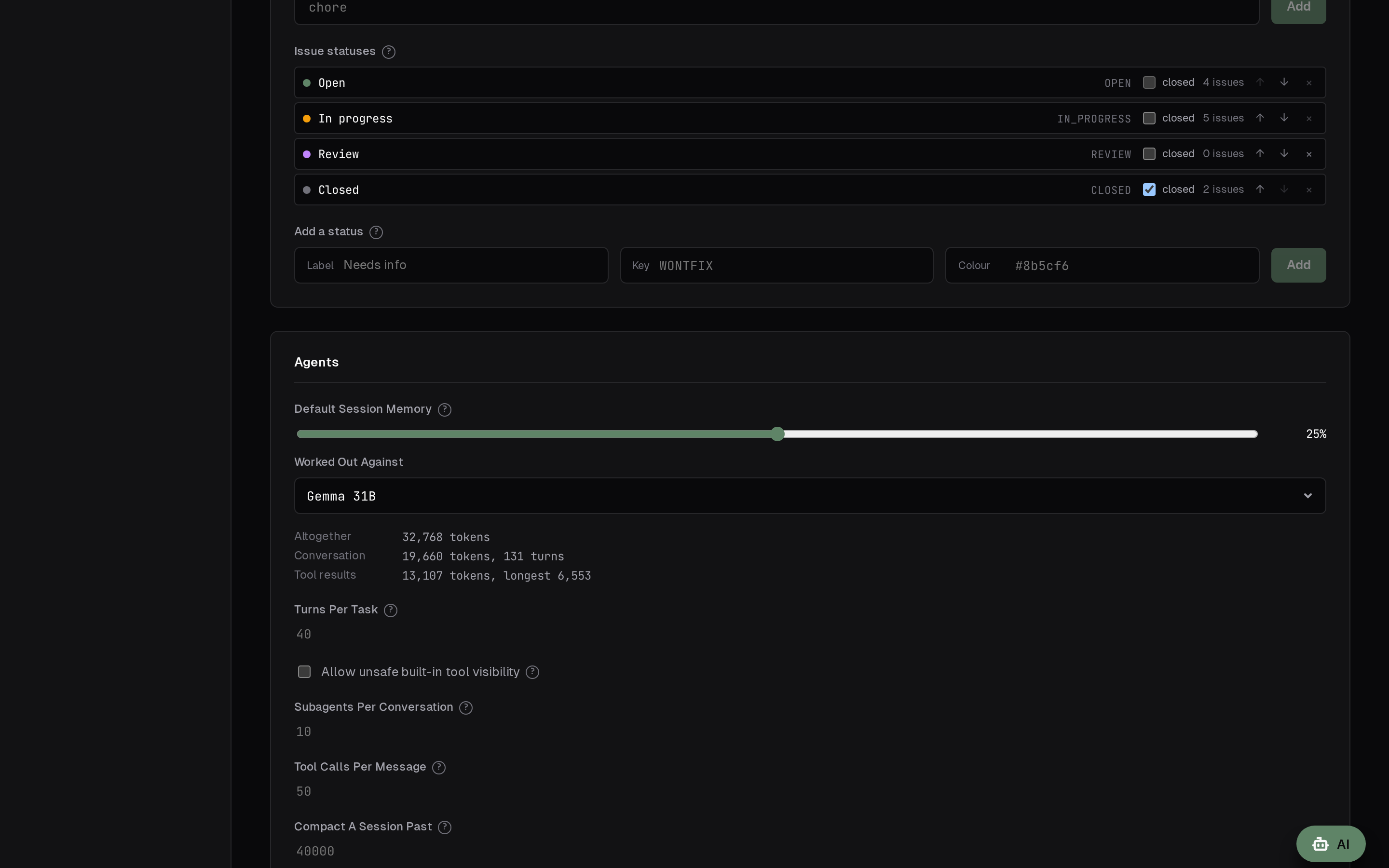Click the IN_PROGRESS key label
Screen dimensions: 1389x868
1094,119
